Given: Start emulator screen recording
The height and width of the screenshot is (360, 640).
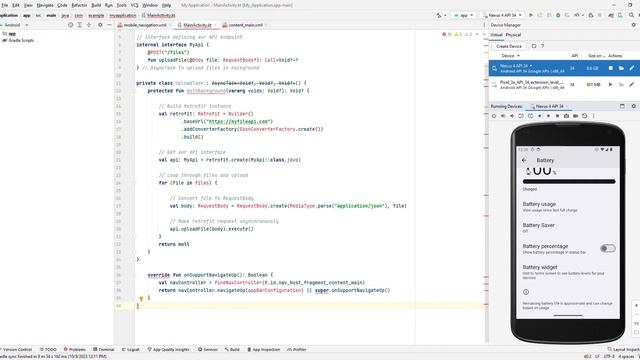Looking at the screenshot, I should pos(575,116).
